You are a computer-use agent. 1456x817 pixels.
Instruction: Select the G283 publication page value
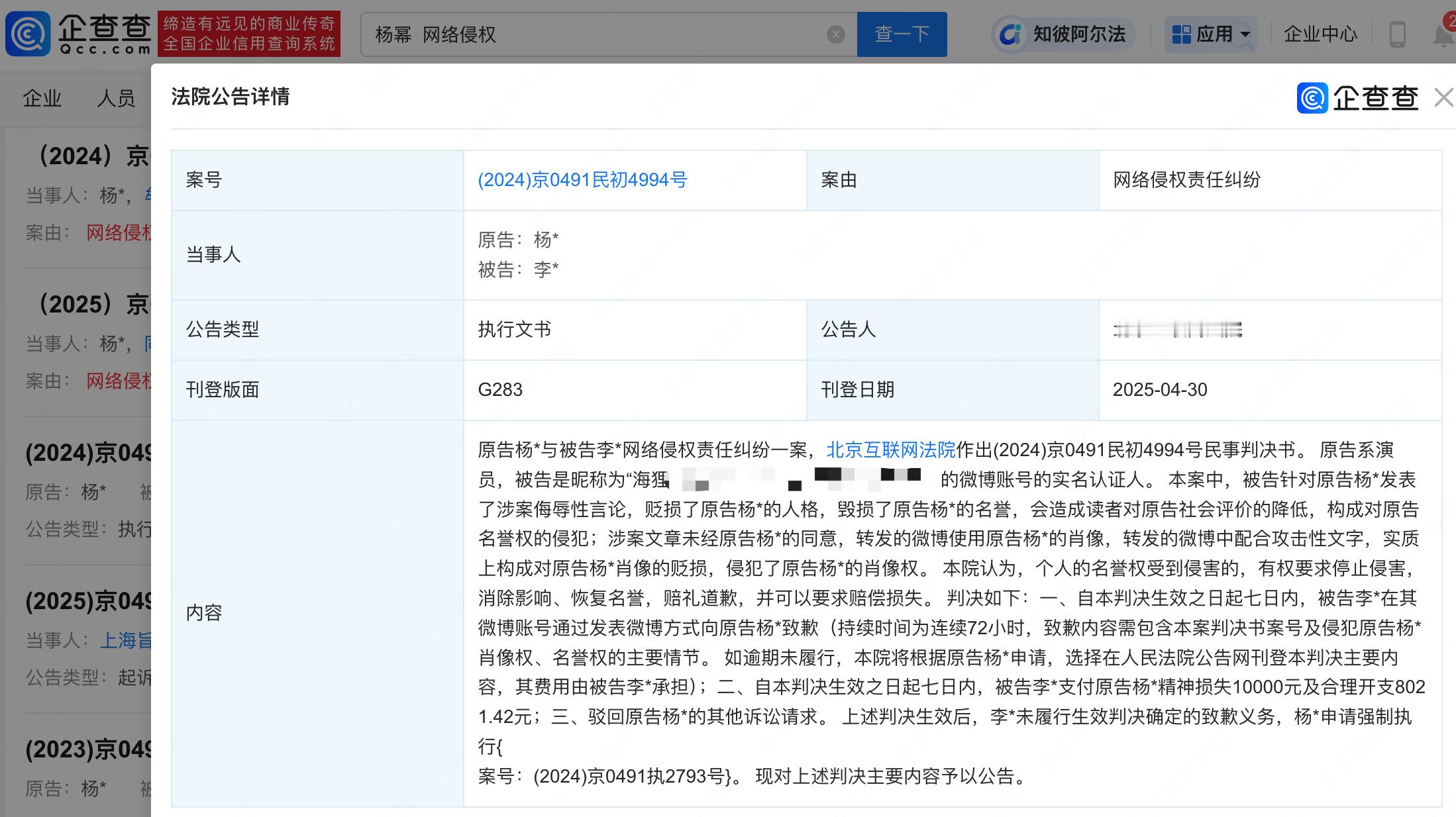(x=500, y=390)
